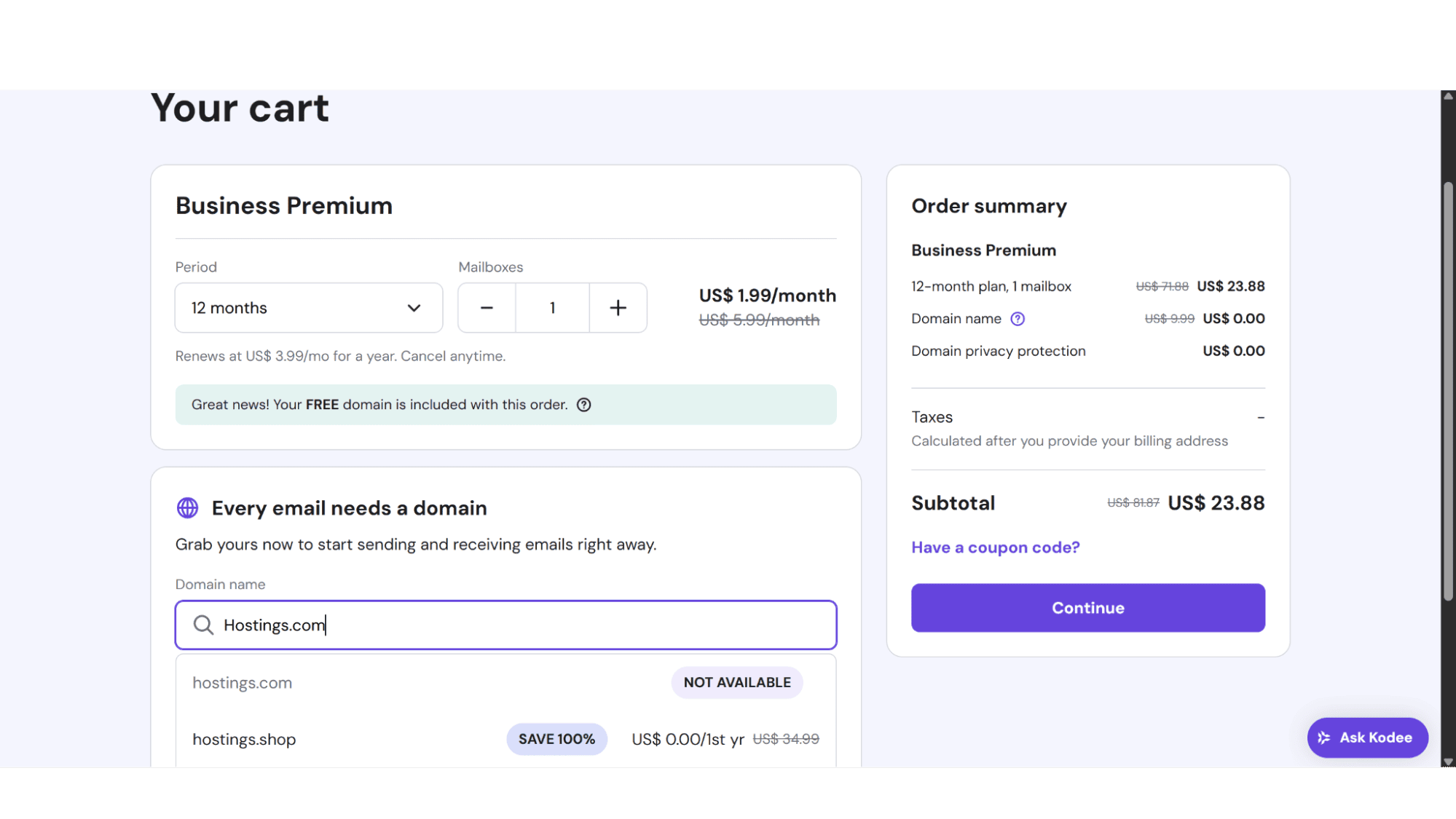
Task: Click the chevron on the Period selector
Action: 414,308
